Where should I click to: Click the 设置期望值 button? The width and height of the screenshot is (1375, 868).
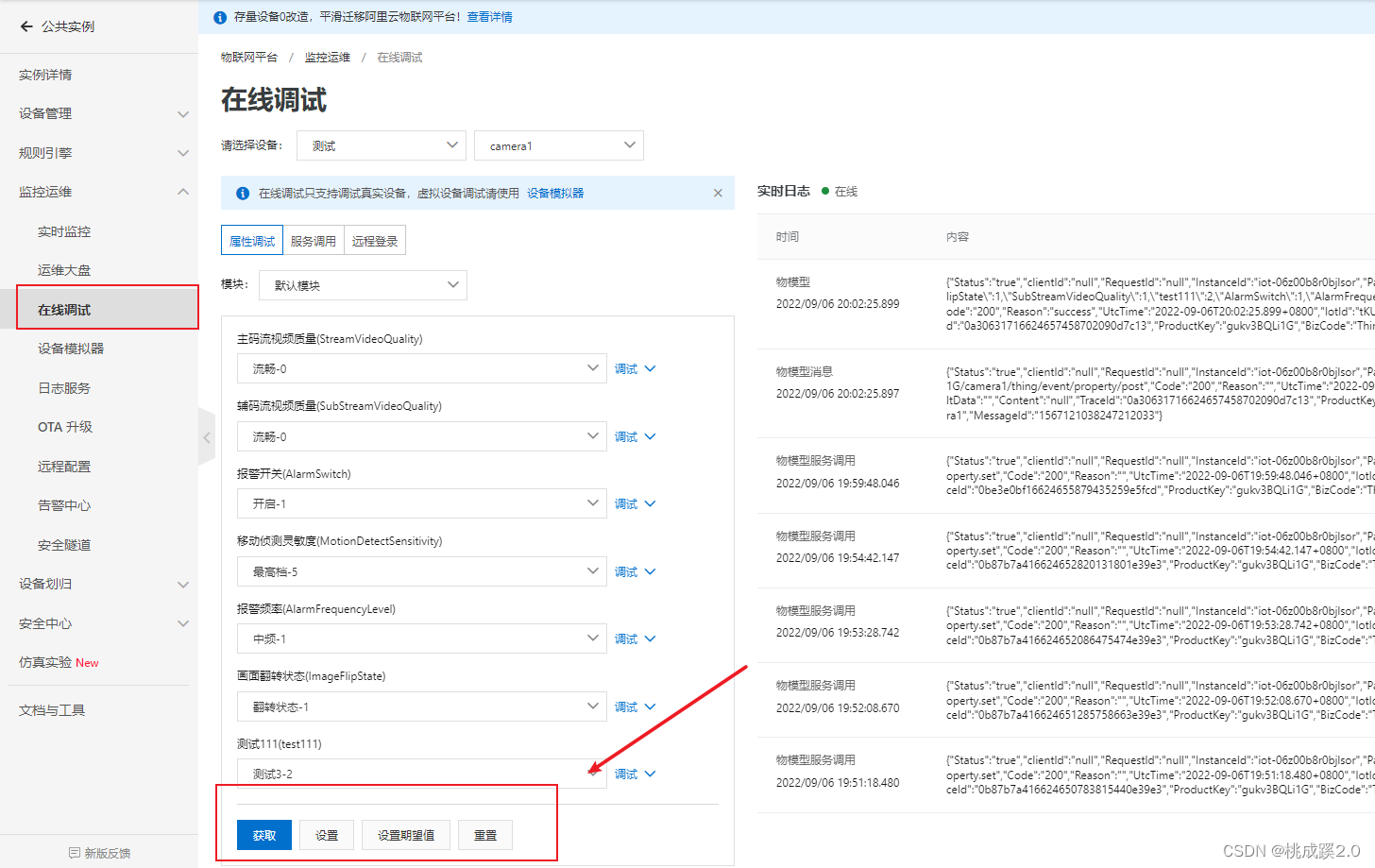point(406,835)
